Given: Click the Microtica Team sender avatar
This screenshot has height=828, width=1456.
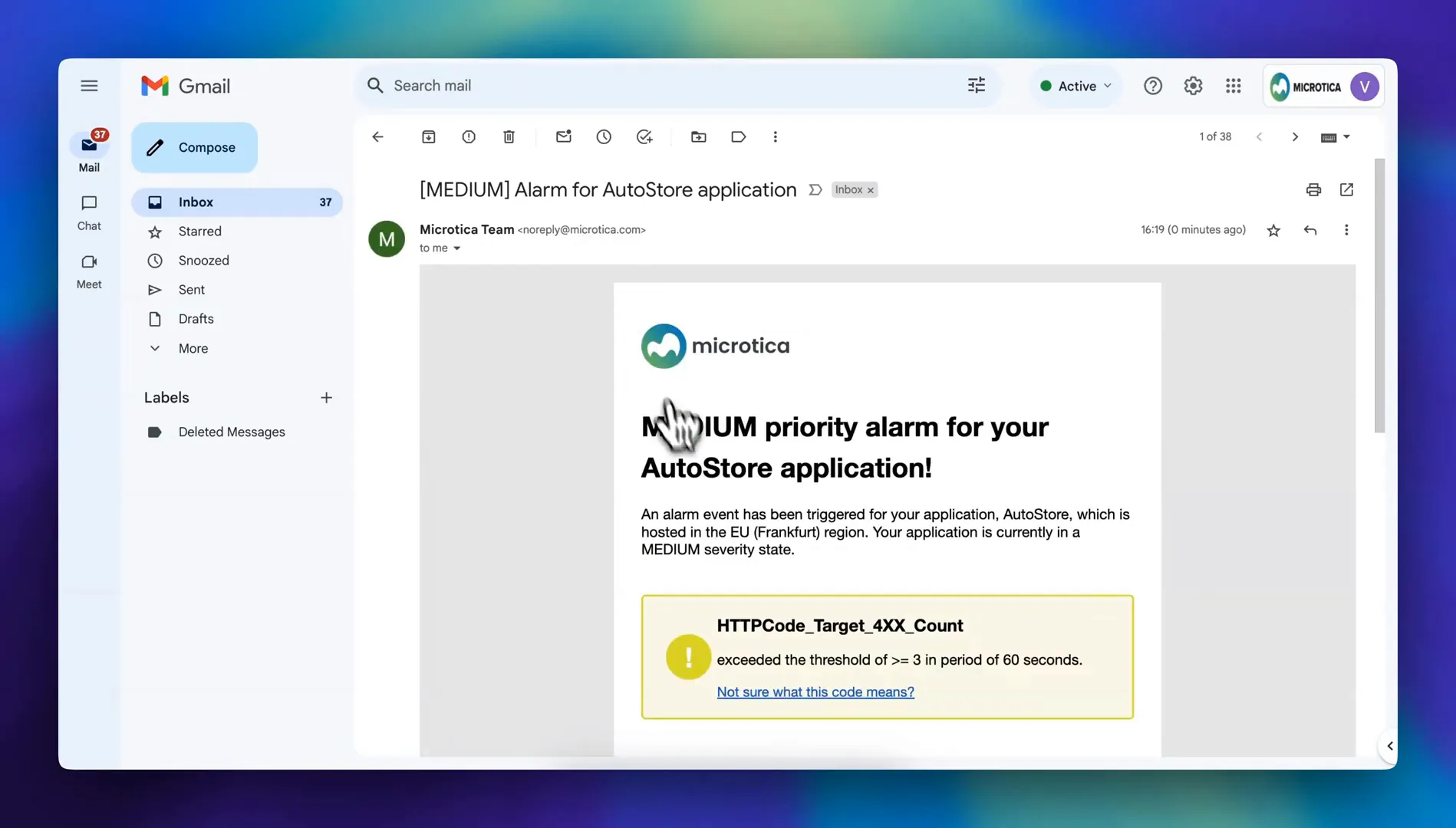Looking at the screenshot, I should [387, 239].
